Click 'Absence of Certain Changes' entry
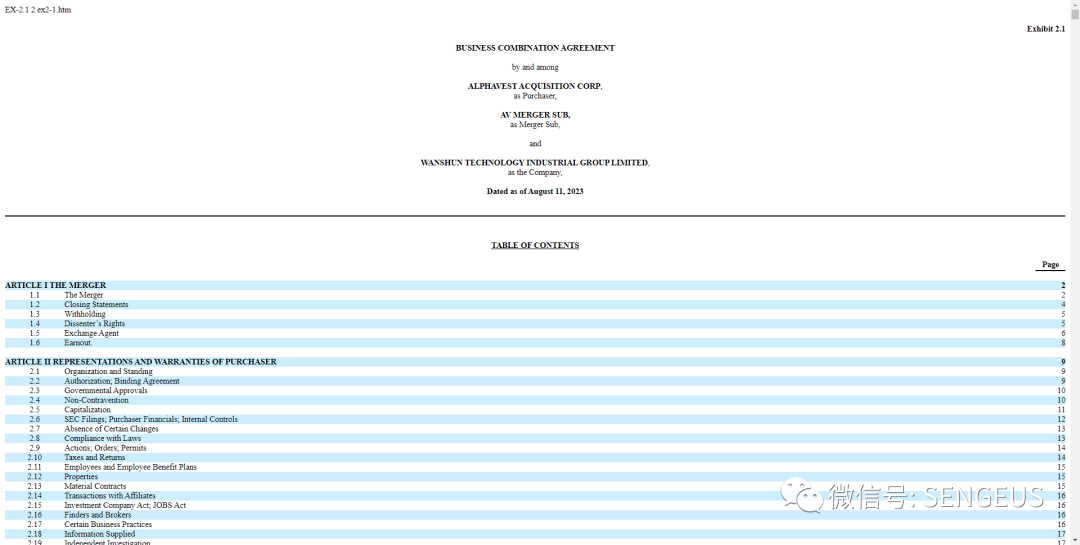 coord(111,429)
